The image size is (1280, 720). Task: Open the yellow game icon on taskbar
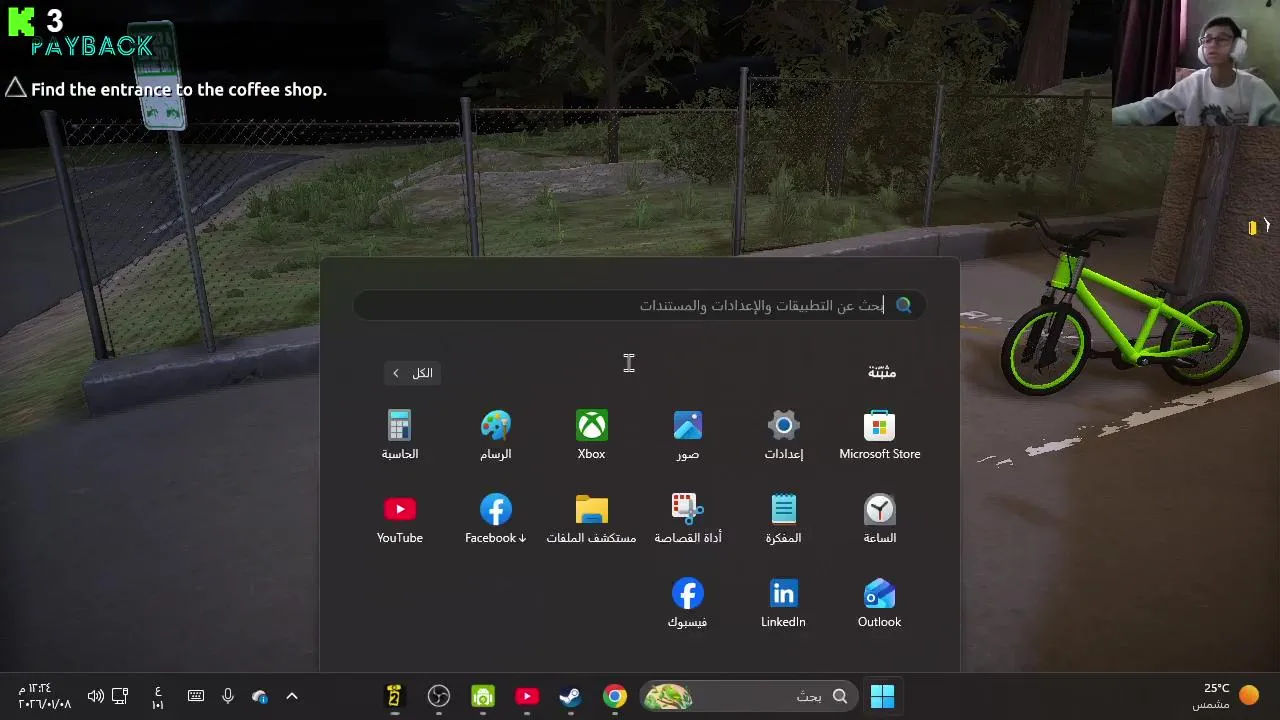click(394, 696)
